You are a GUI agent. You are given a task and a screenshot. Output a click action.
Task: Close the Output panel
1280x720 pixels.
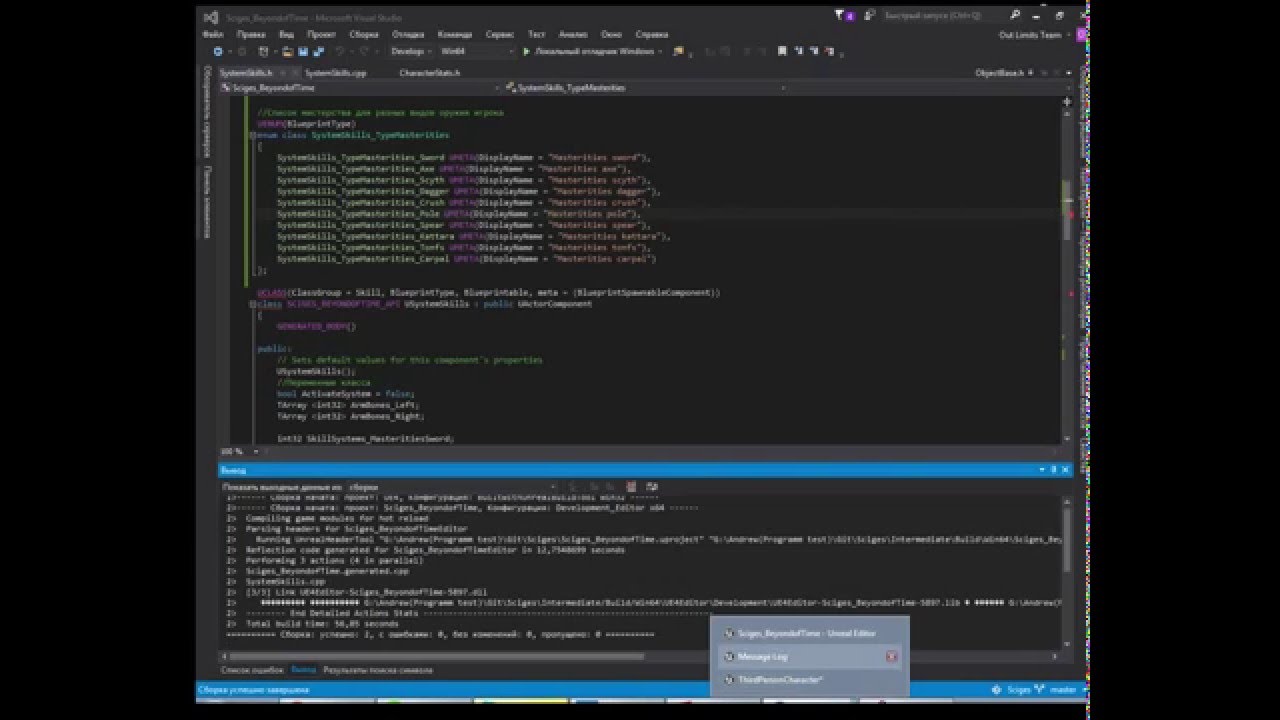1064,469
